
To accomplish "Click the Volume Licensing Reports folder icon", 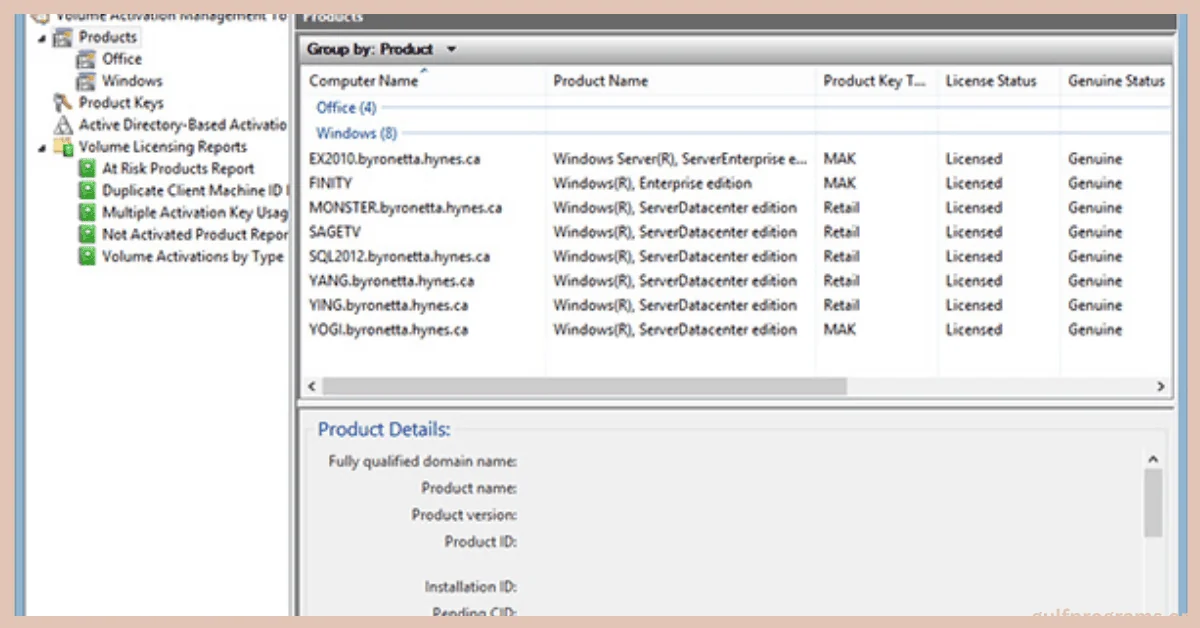I will click(x=63, y=147).
